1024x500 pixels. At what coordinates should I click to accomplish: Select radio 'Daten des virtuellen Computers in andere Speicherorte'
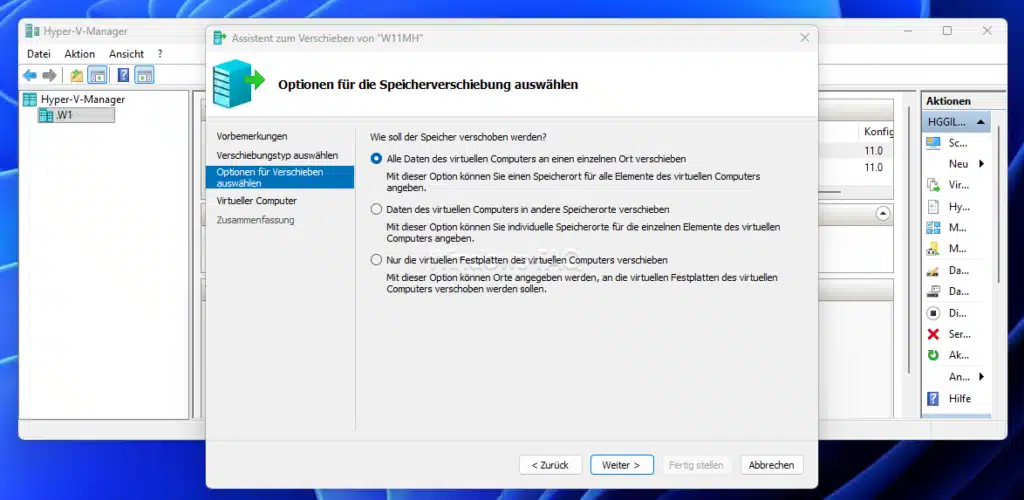pos(376,210)
